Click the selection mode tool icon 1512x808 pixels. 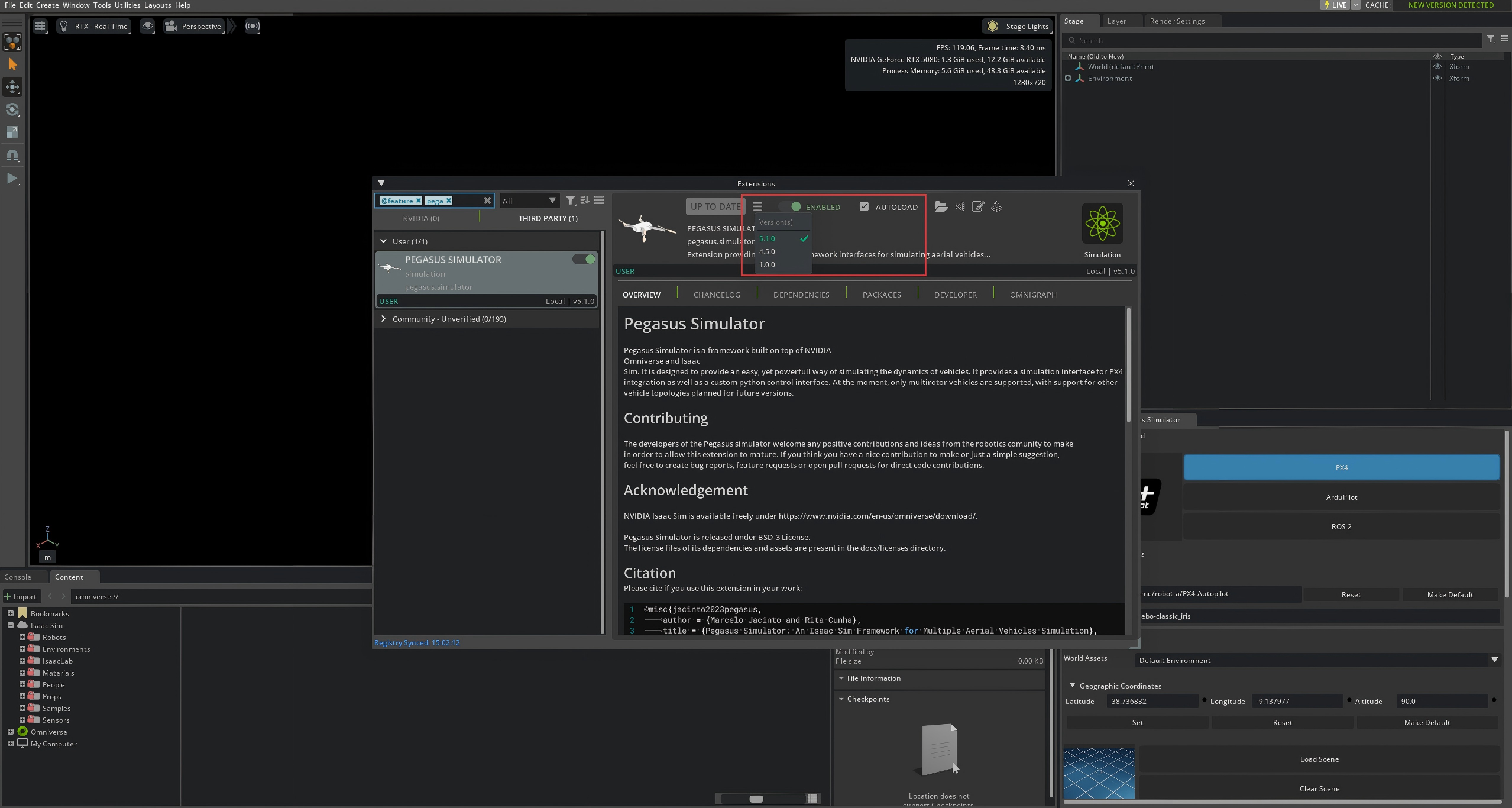tap(12, 42)
